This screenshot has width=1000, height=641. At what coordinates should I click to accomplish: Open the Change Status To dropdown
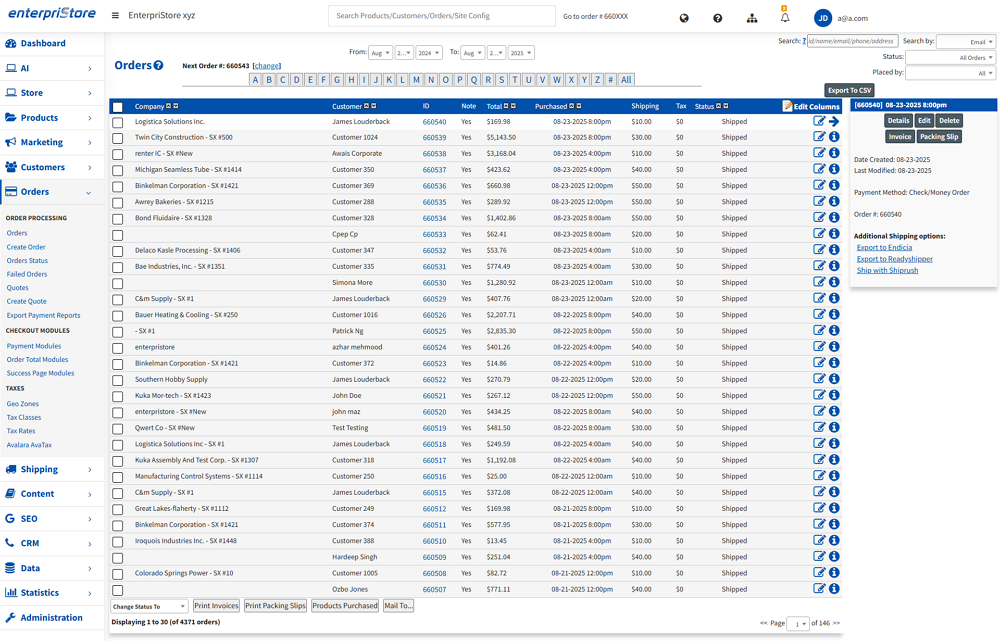pos(149,606)
